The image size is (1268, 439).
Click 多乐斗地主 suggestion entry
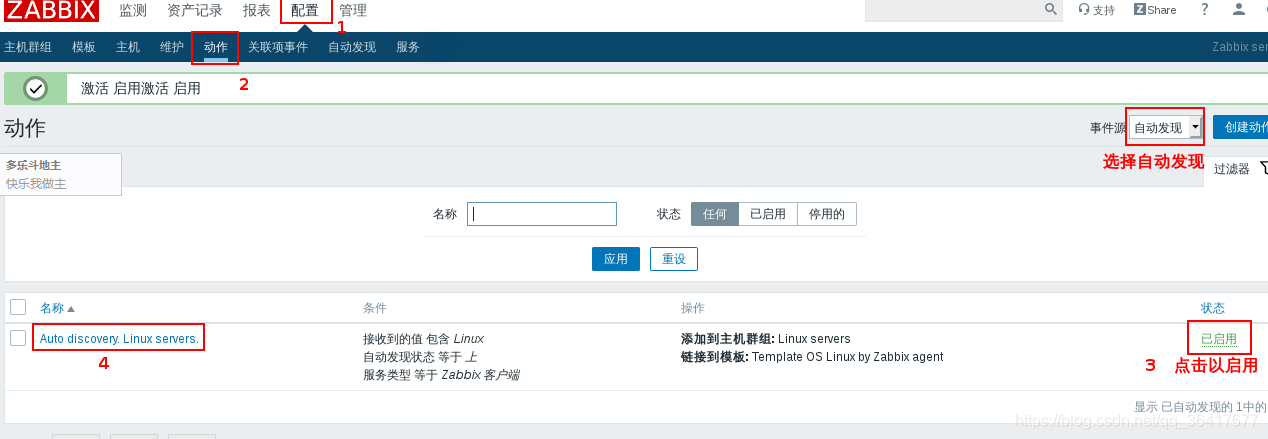(x=34, y=165)
